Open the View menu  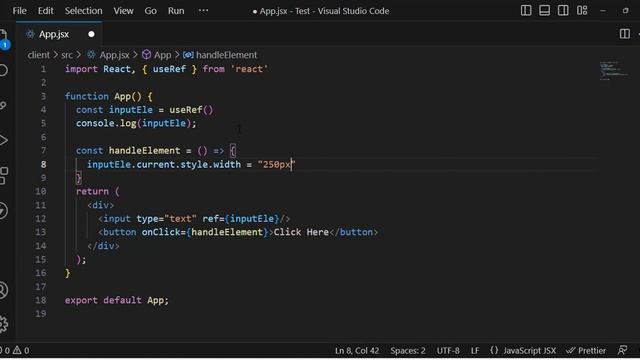click(123, 11)
